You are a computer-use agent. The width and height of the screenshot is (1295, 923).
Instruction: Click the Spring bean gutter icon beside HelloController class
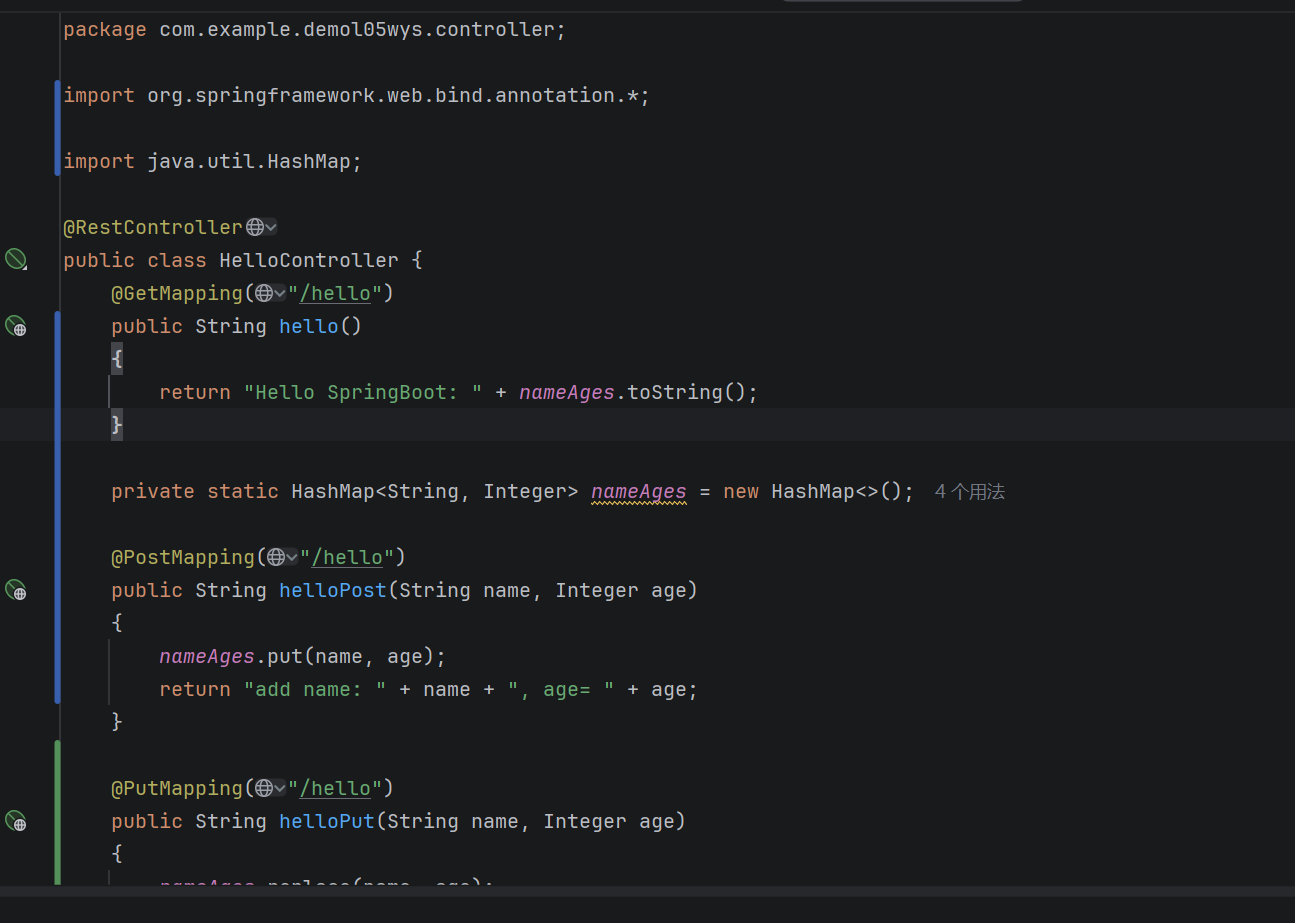pyautogui.click(x=15, y=260)
